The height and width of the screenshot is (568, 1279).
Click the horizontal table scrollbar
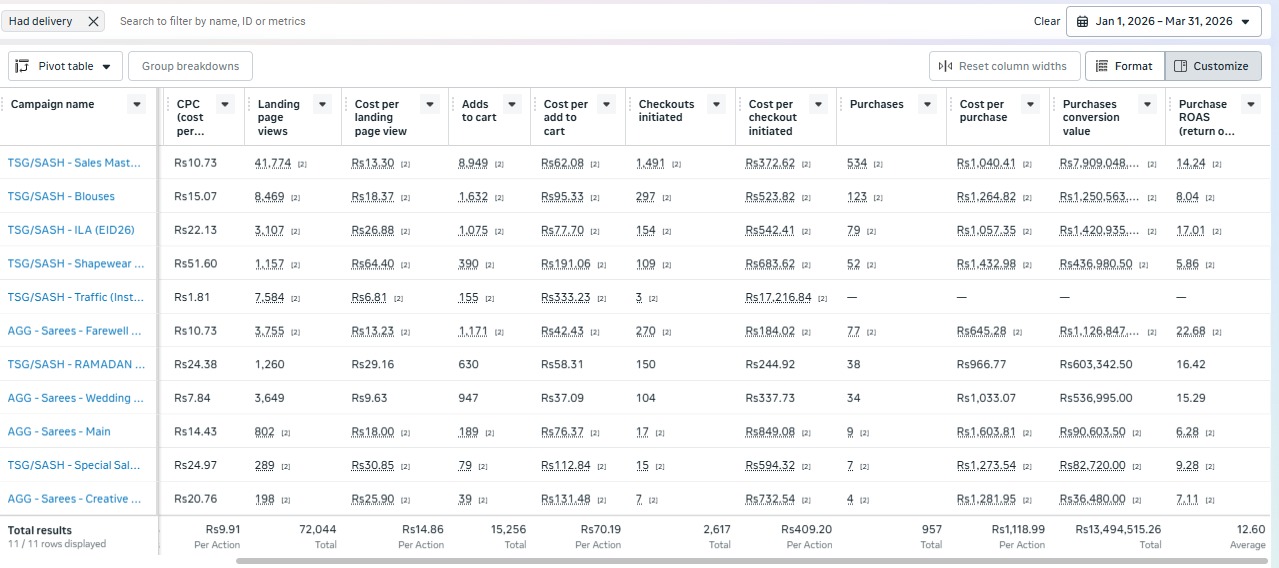[753, 561]
